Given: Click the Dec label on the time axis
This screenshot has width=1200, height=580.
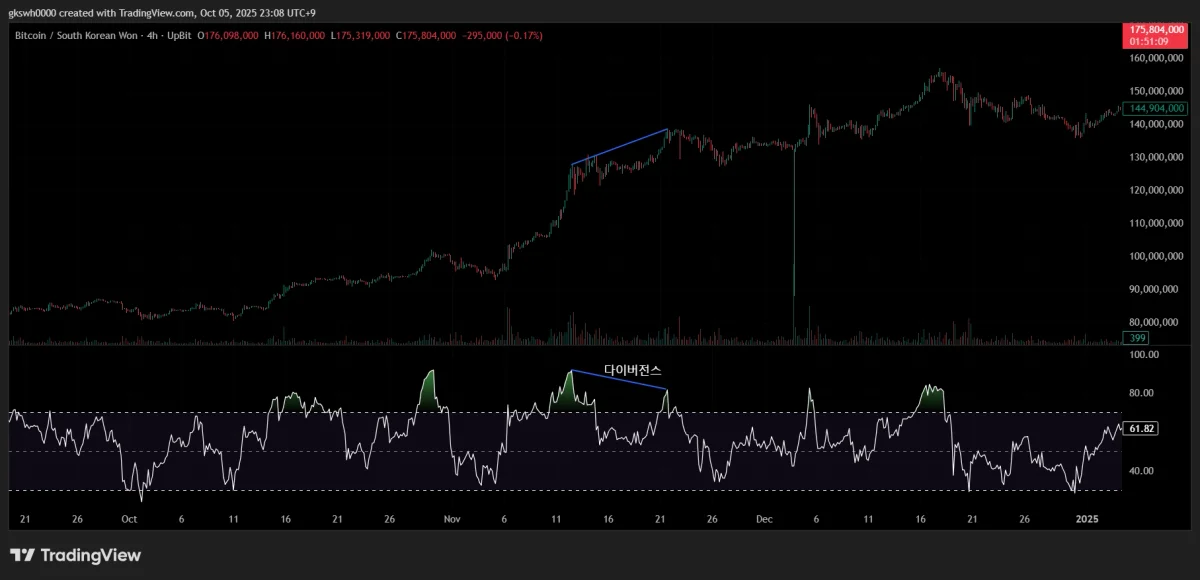Looking at the screenshot, I should tap(765, 520).
